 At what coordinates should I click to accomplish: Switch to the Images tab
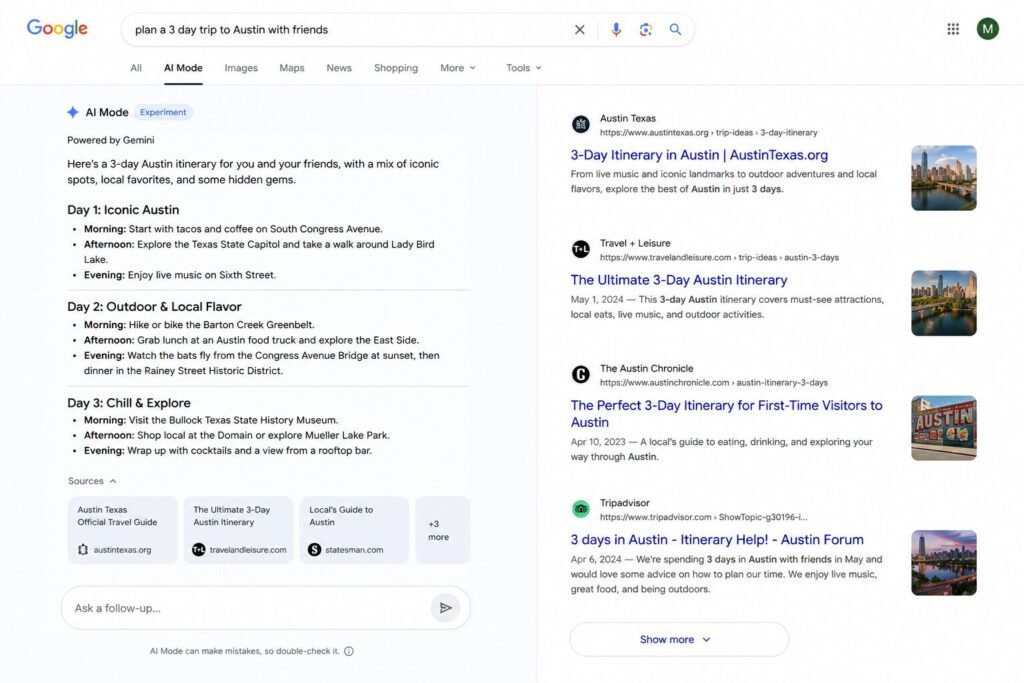pyautogui.click(x=241, y=68)
